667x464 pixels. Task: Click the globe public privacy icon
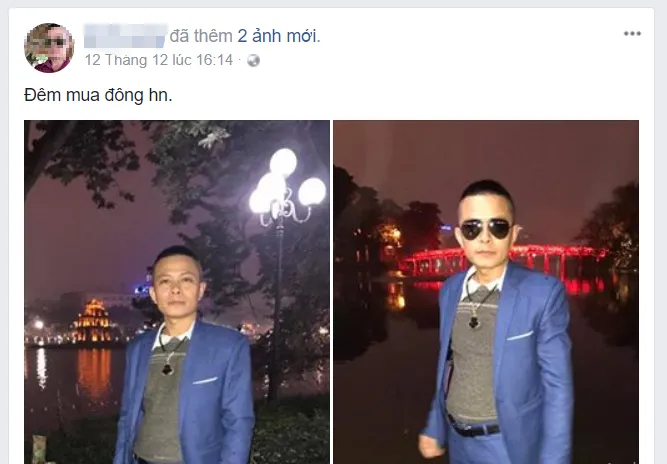click(253, 60)
